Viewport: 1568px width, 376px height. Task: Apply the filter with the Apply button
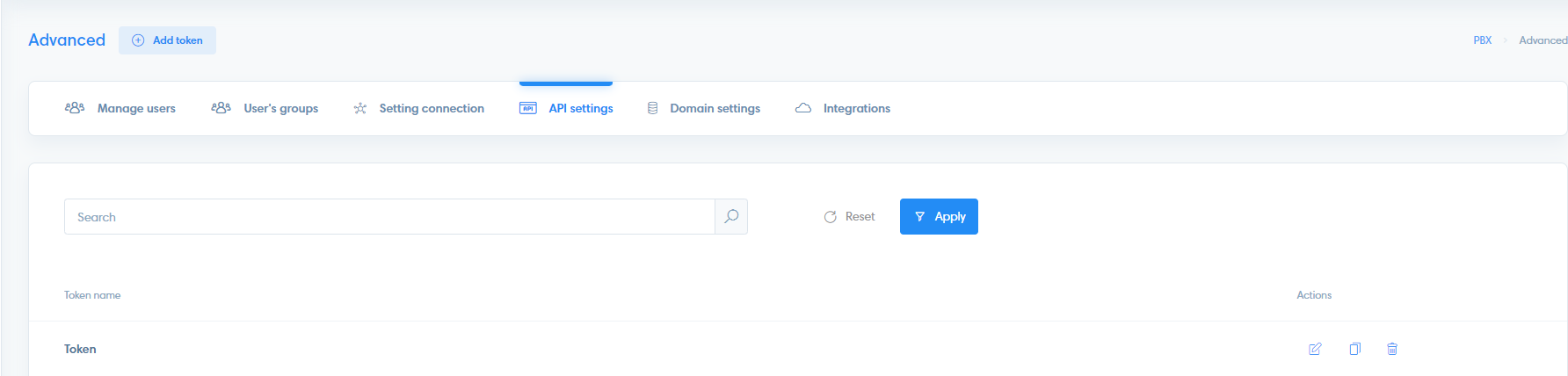tap(939, 217)
